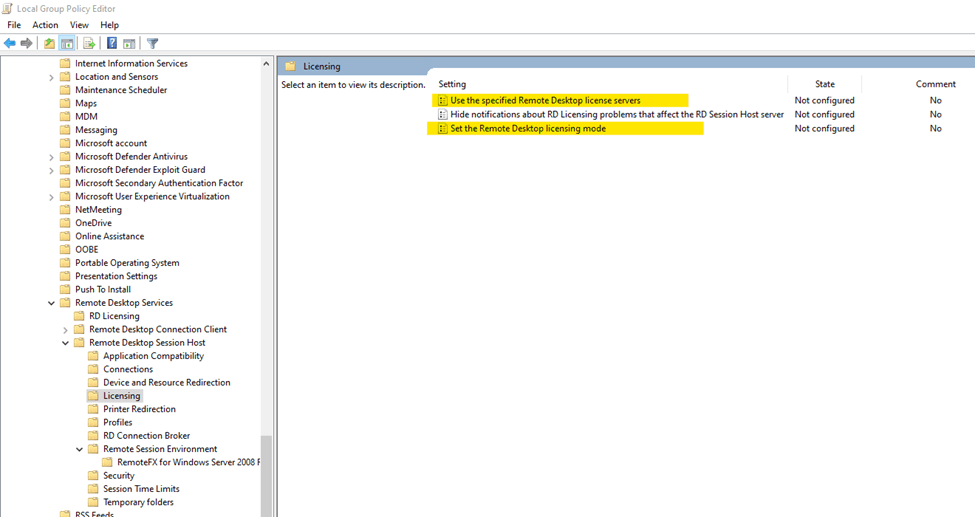Screen dimensions: 975x517
Task: Click the policy icon for Set the Remote Desktop licensing mode
Action: 443,129
